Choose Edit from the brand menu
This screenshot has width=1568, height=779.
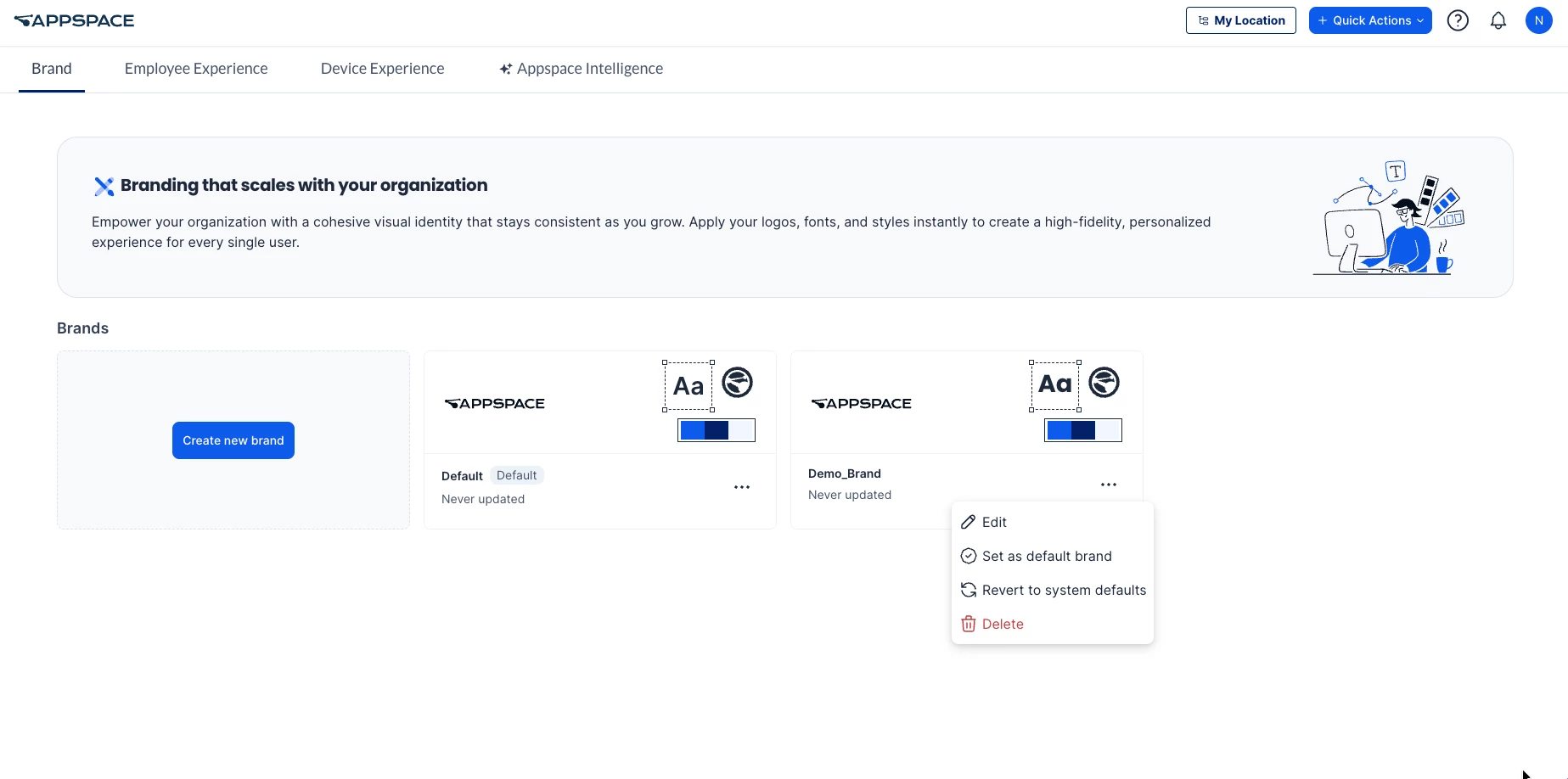click(x=1052, y=522)
